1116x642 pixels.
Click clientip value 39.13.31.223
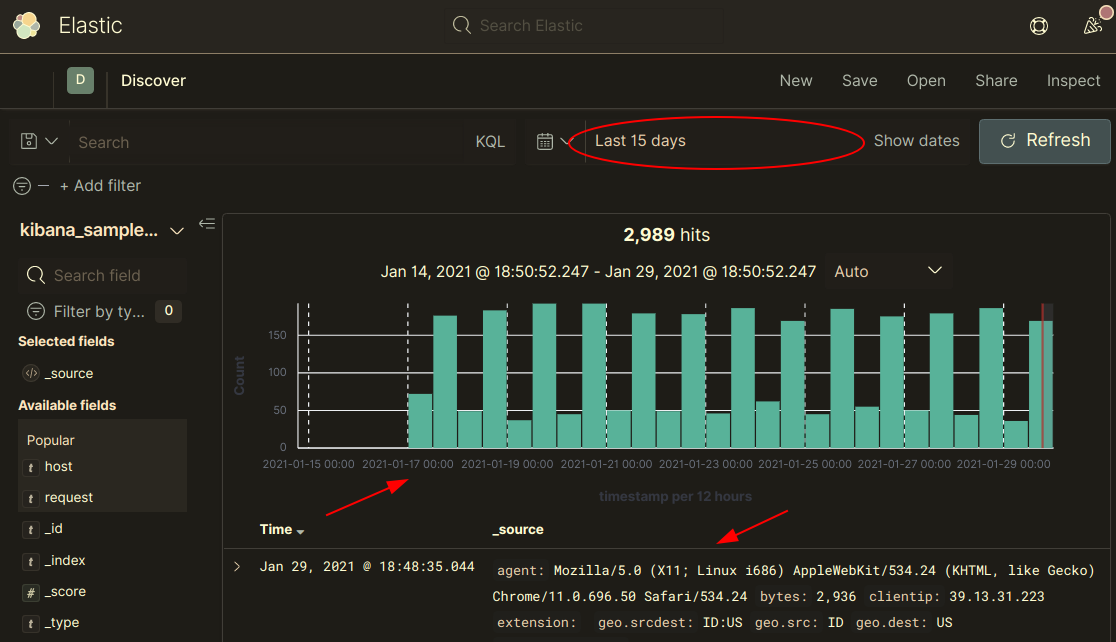click(x=996, y=596)
